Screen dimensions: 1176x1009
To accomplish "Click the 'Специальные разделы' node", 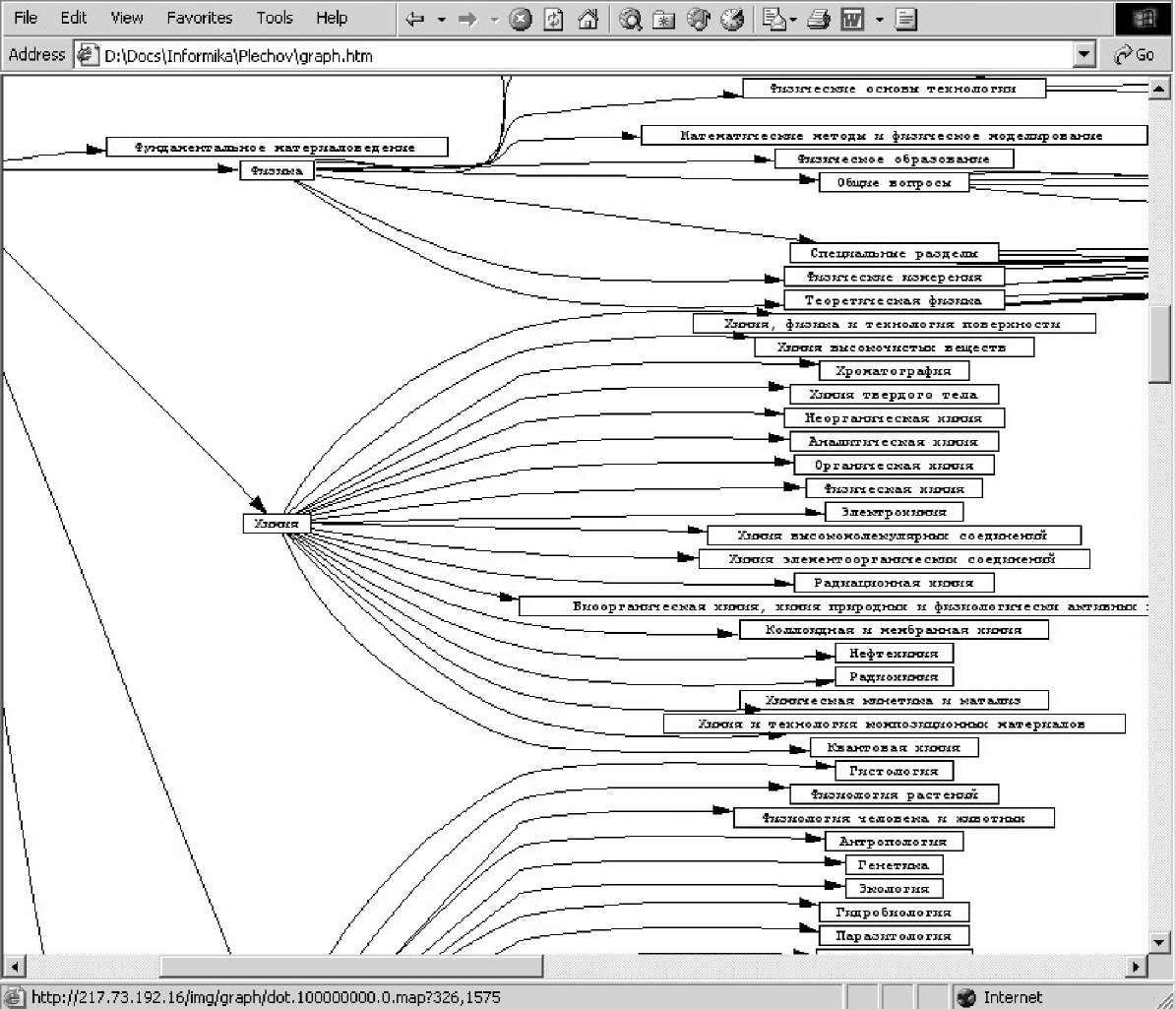I will [894, 253].
